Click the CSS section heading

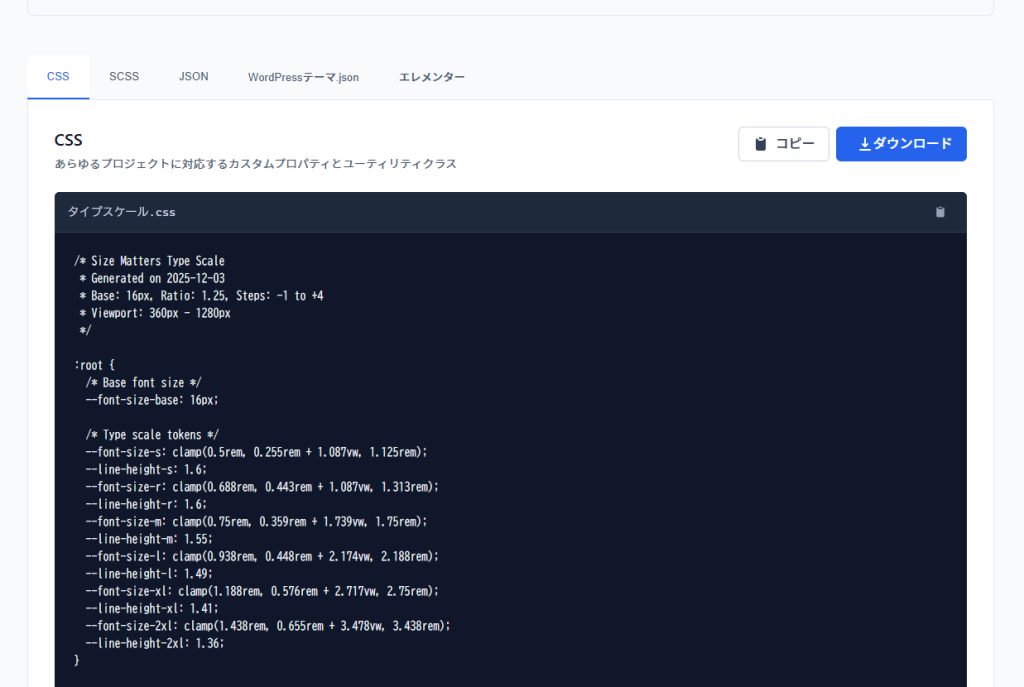(x=68, y=140)
